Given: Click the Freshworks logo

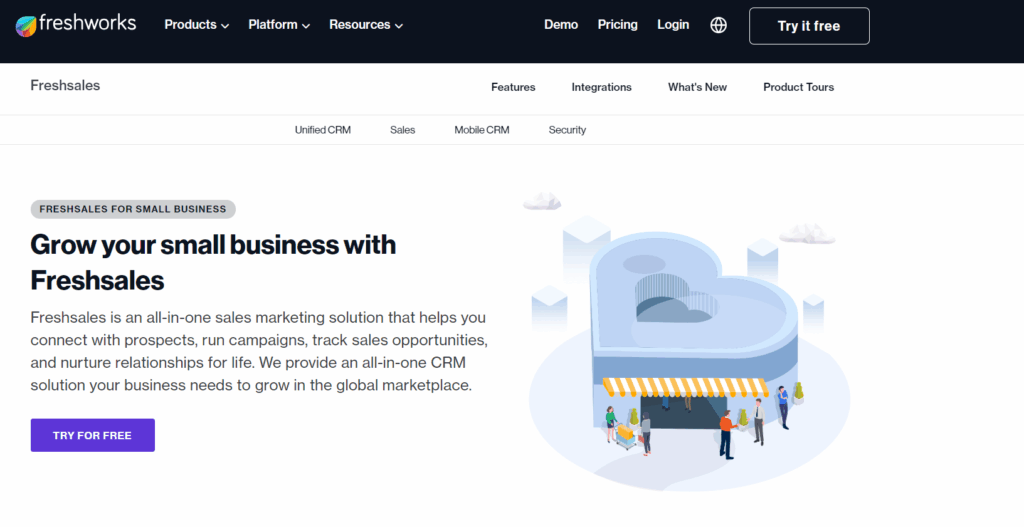Looking at the screenshot, I should pos(76,25).
